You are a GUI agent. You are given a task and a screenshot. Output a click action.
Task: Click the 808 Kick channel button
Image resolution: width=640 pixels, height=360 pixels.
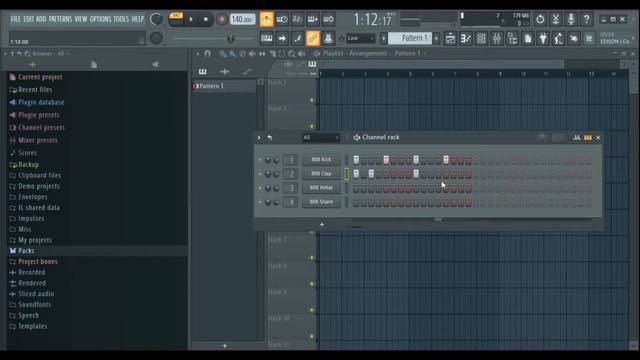click(x=321, y=160)
